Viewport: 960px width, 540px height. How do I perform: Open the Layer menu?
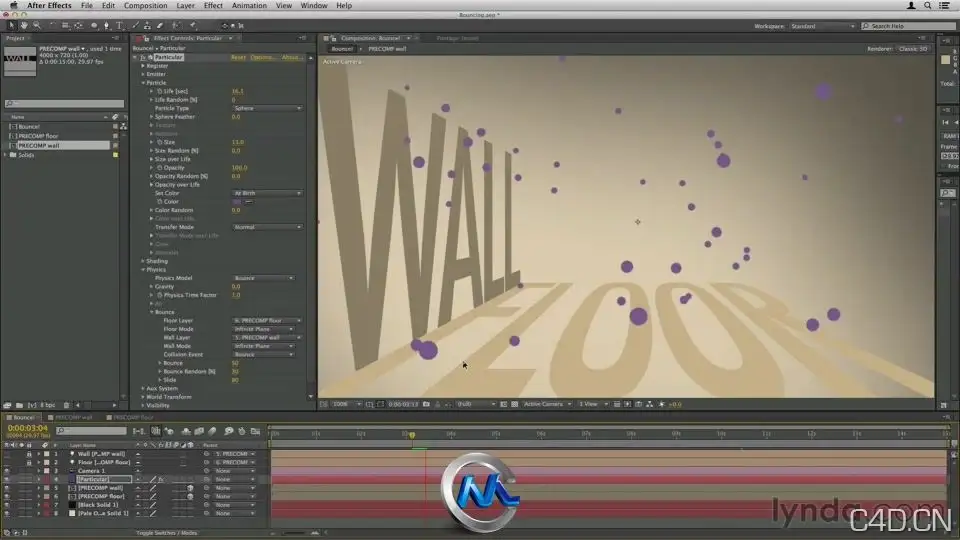click(x=186, y=6)
